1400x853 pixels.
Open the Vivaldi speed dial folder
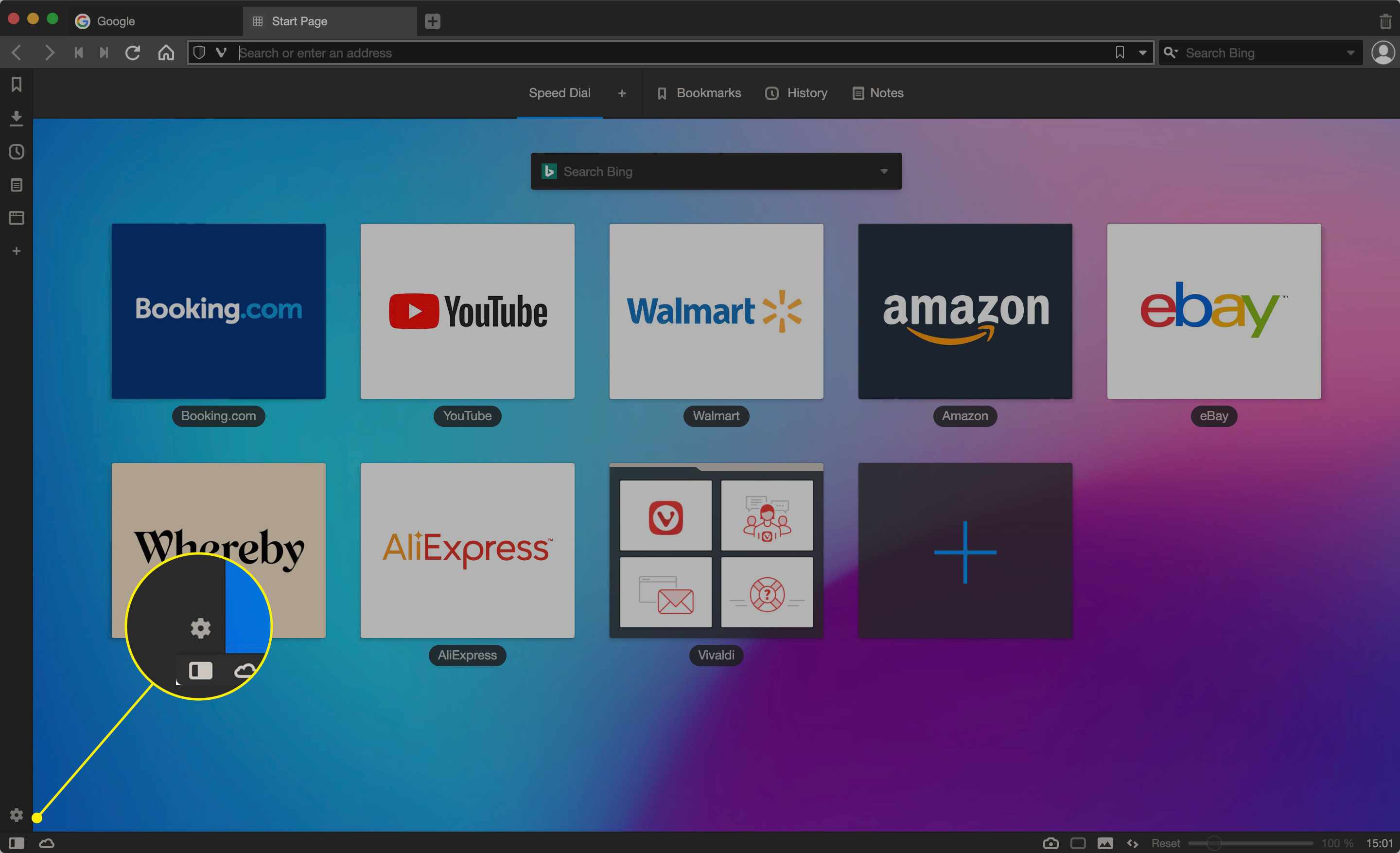716,550
